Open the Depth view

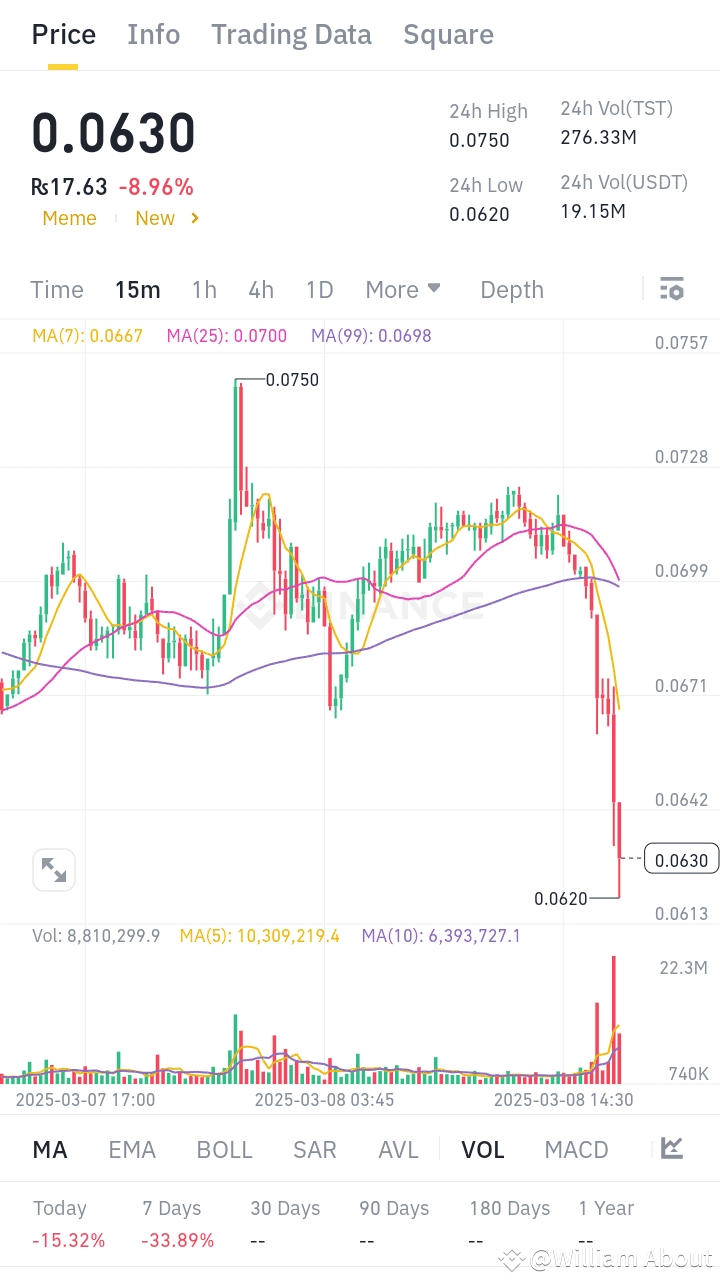coord(511,289)
